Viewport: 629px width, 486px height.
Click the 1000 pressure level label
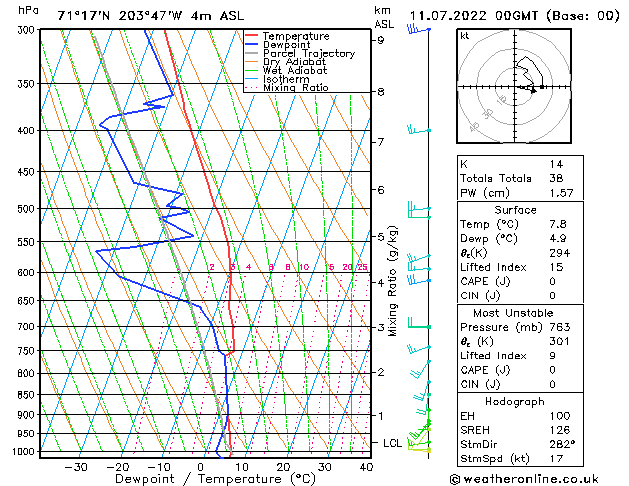pos(24,452)
